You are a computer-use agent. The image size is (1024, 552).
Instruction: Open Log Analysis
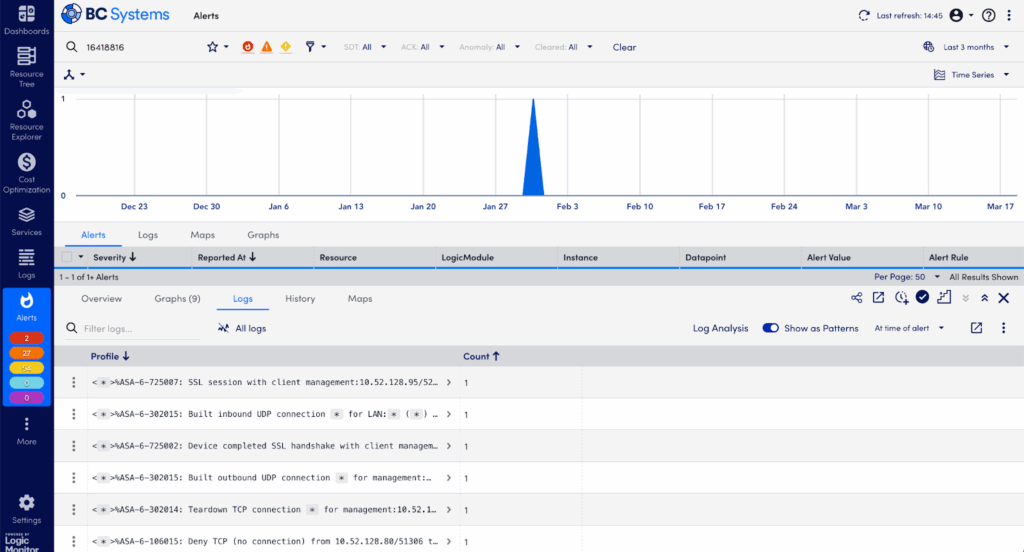[x=720, y=329]
